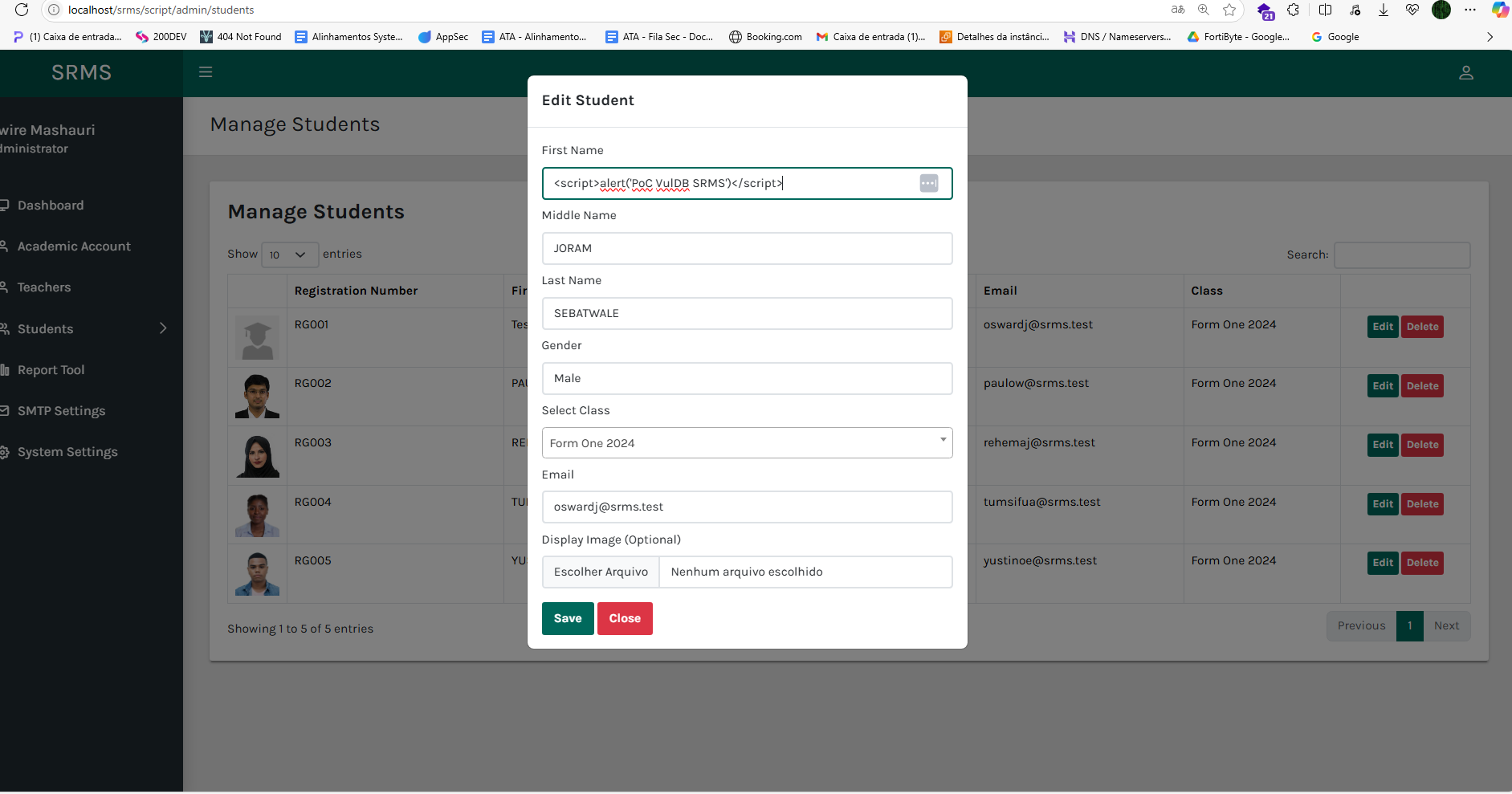Image resolution: width=1512 pixels, height=794 pixels.
Task: Go to Dashboard in the sidebar
Action: pos(50,206)
